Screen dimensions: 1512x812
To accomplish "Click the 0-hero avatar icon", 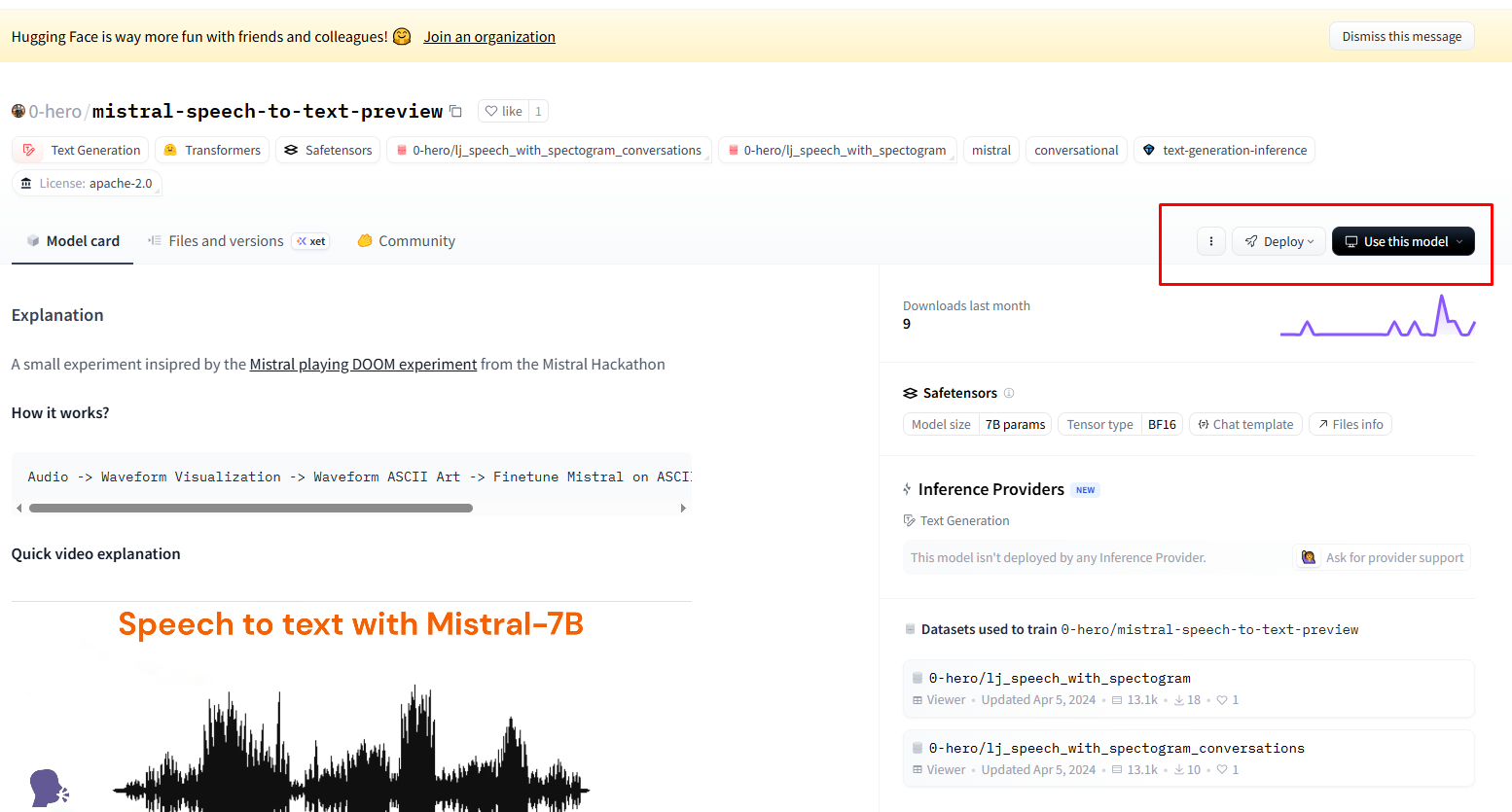I will [18, 111].
